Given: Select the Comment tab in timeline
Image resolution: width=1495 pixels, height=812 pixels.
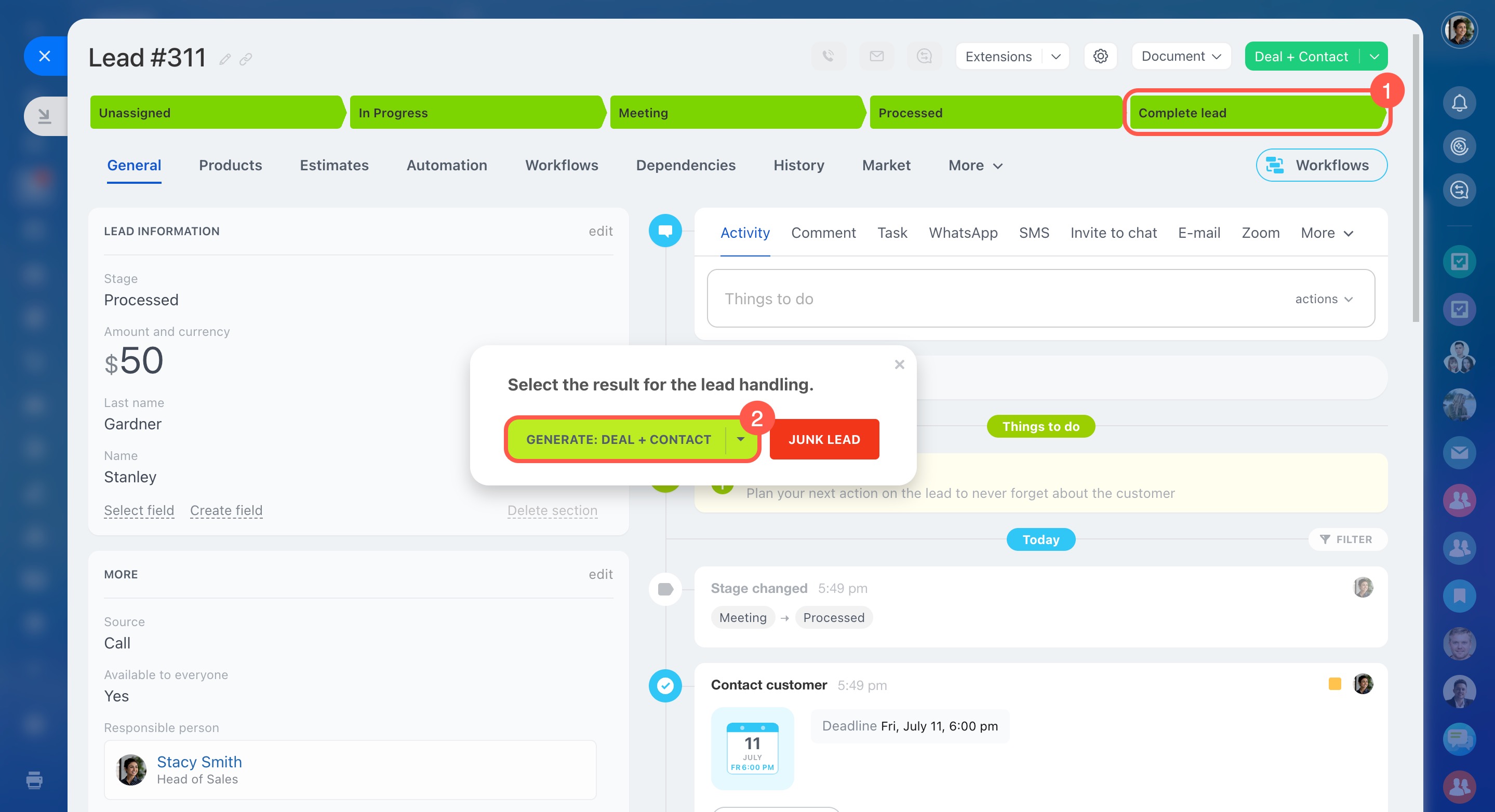Looking at the screenshot, I should (x=823, y=233).
